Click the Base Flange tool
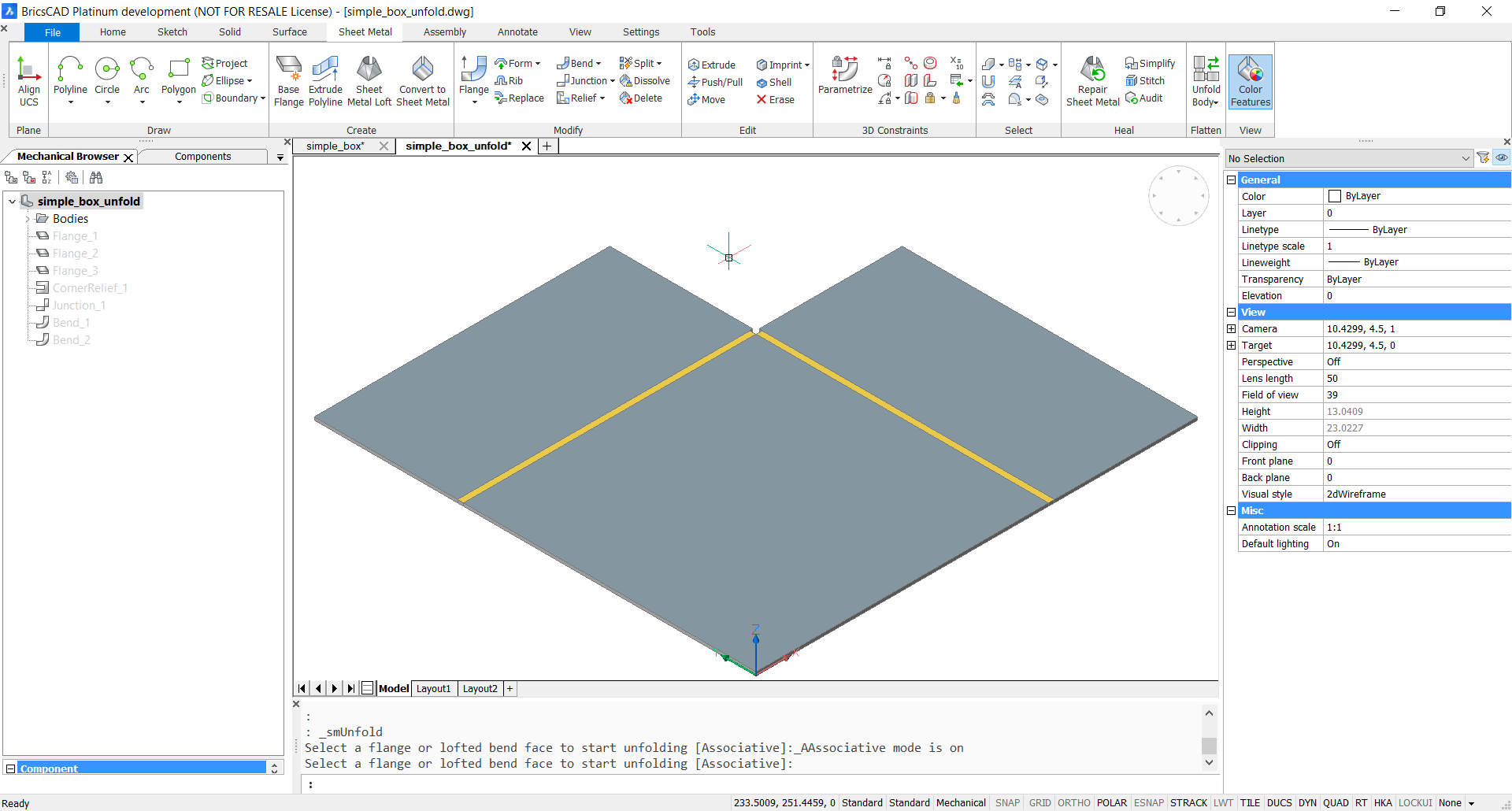1512x811 pixels. pos(288,81)
